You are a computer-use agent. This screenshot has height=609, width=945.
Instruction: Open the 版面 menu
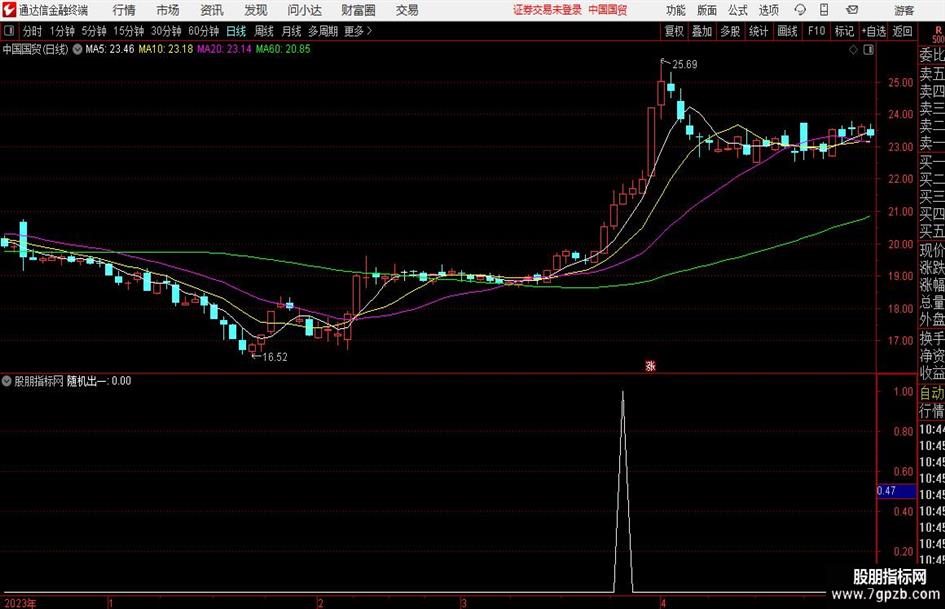coord(706,10)
